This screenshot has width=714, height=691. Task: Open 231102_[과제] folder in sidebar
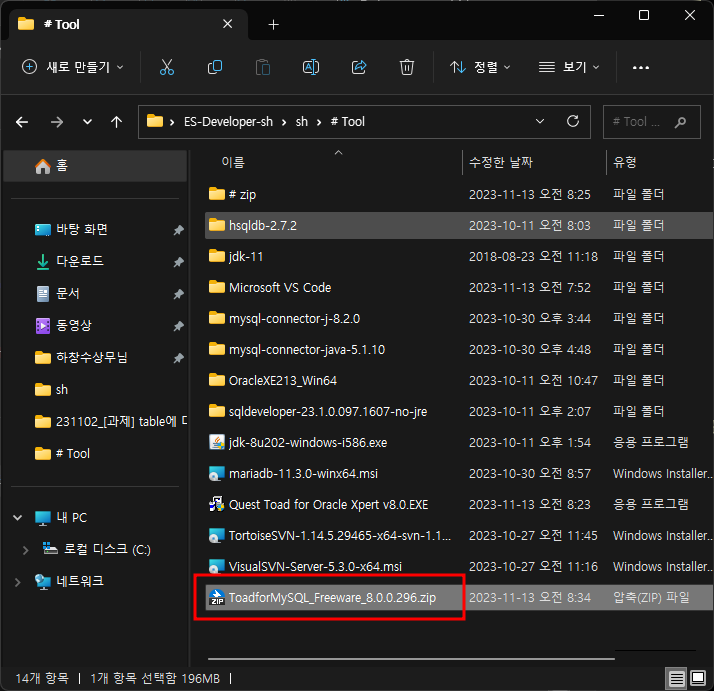coord(111,421)
